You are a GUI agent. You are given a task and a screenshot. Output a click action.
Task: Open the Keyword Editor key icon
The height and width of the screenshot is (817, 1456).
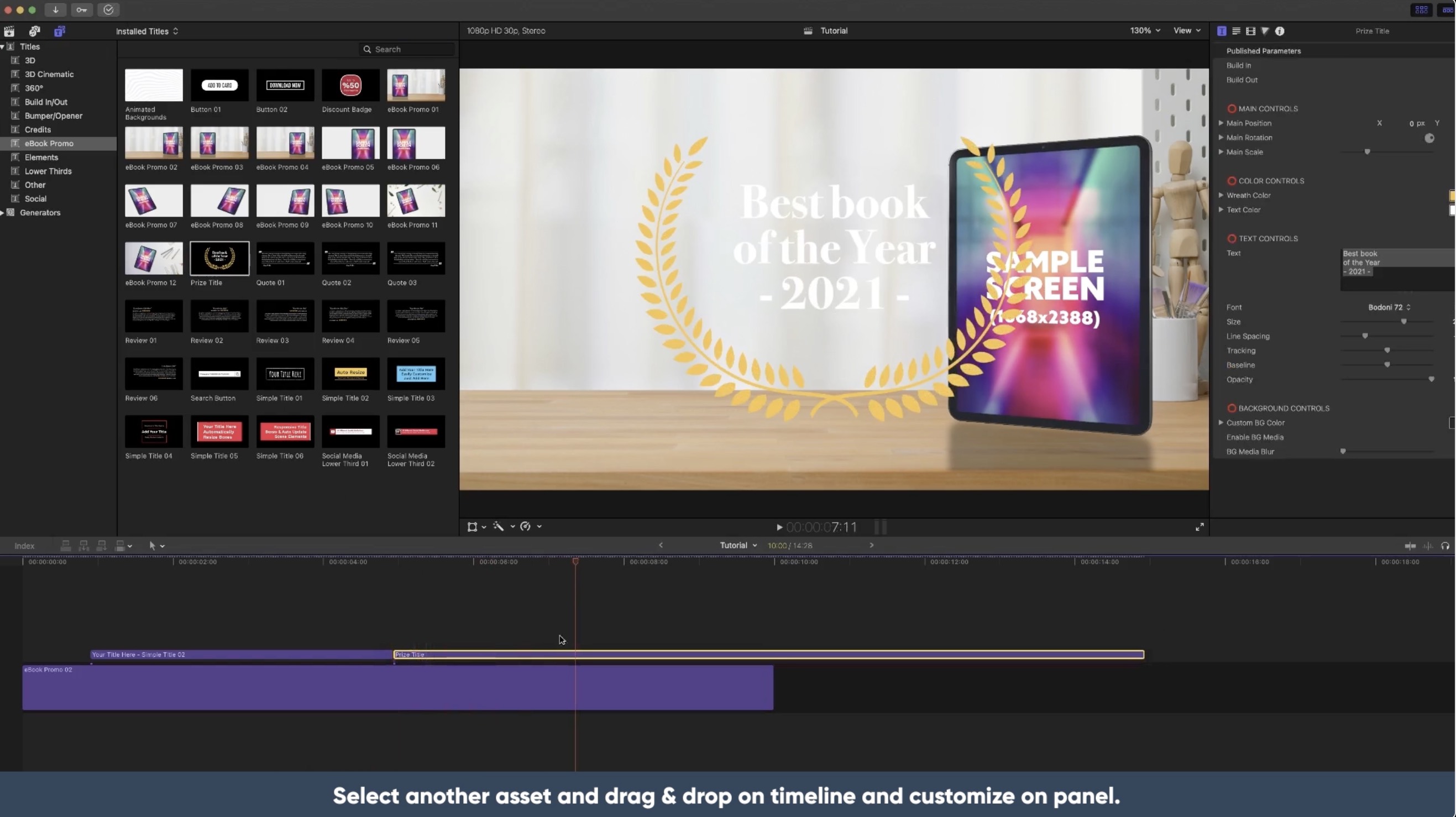tap(81, 9)
